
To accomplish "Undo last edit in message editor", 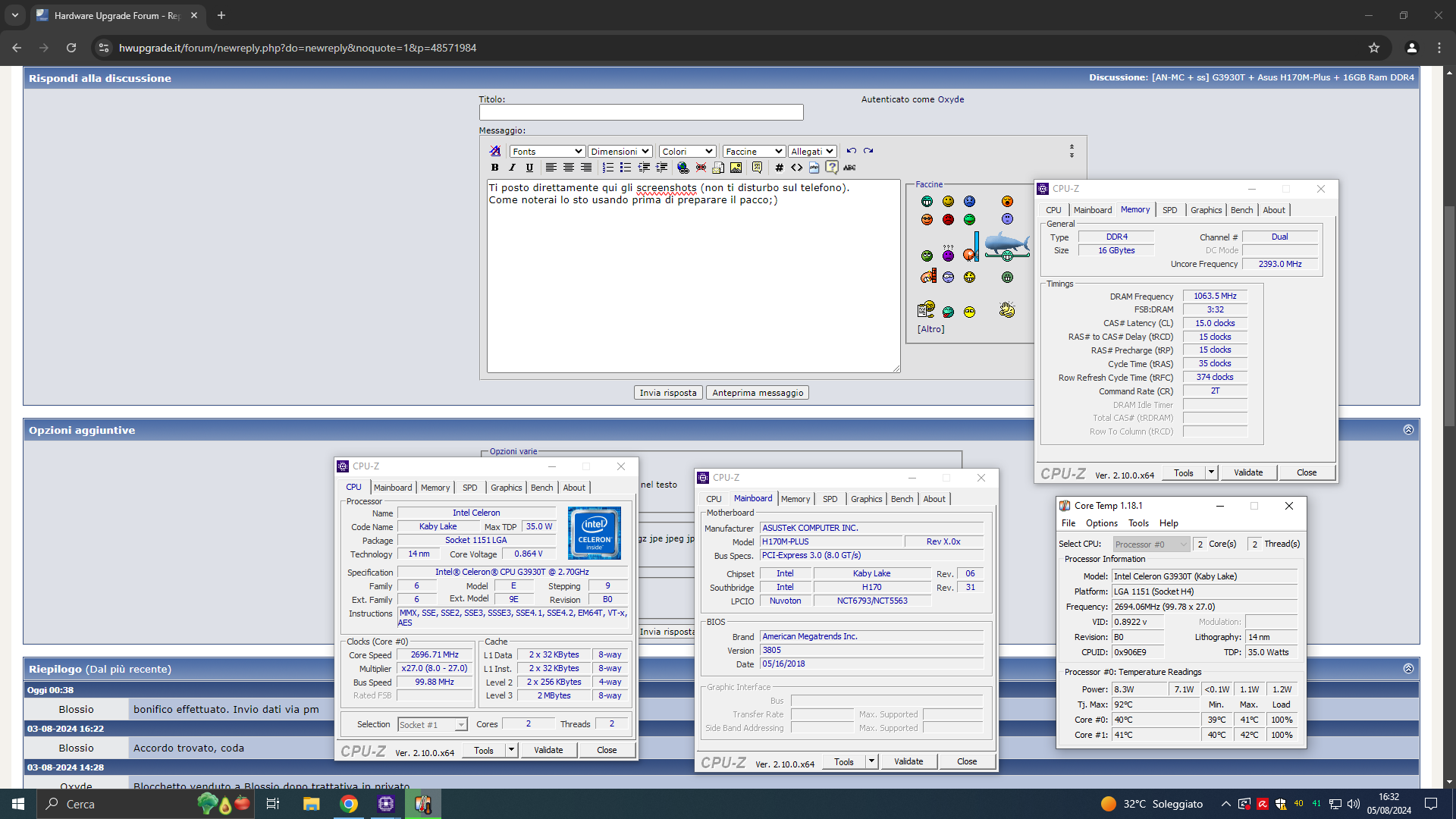I will (x=852, y=151).
